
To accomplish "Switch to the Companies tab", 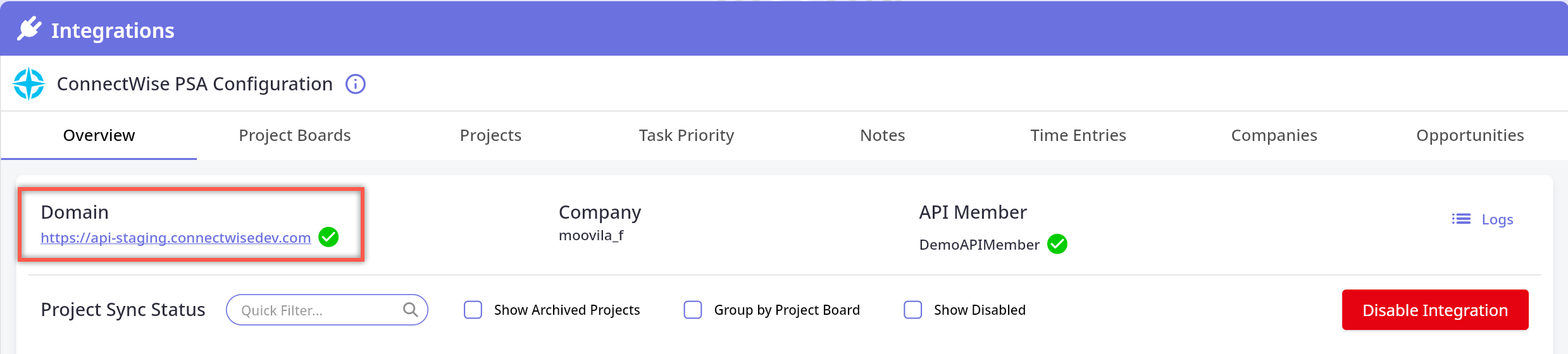I will [x=1274, y=135].
